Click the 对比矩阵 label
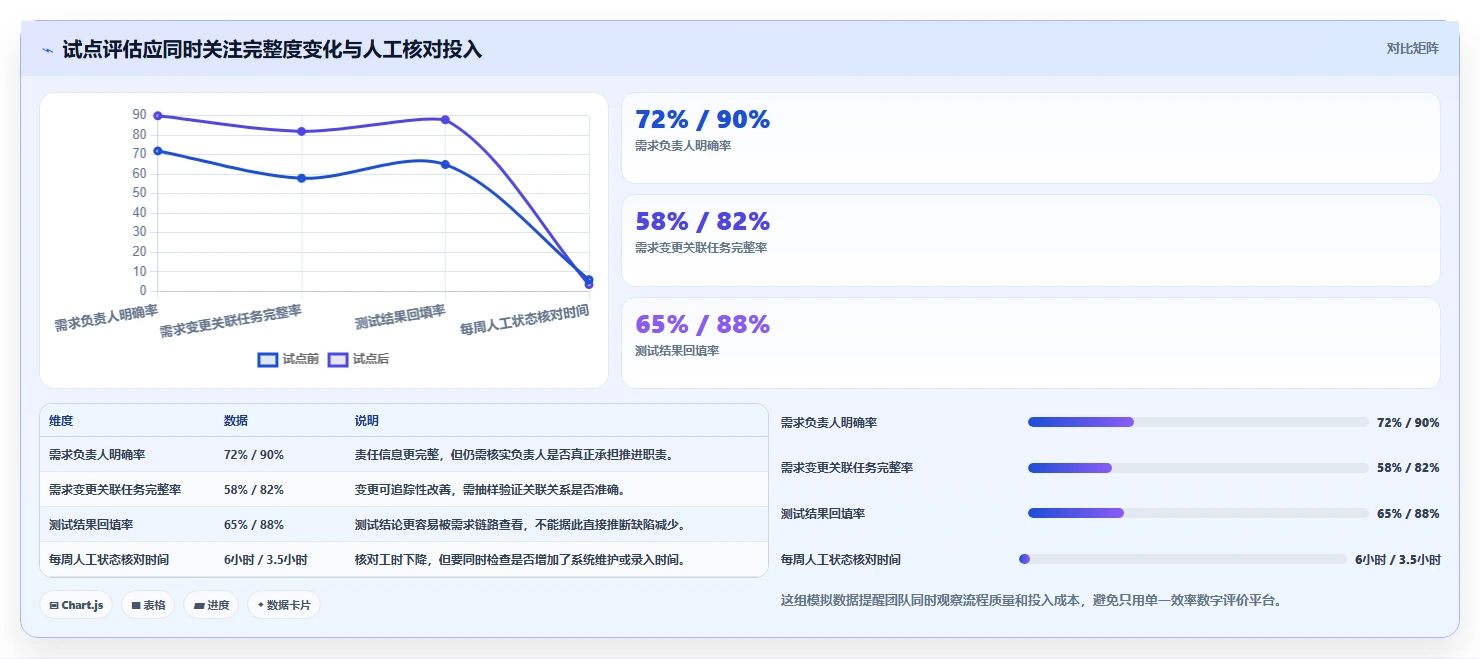Viewport: 1480px width, 659px height. pos(1412,48)
